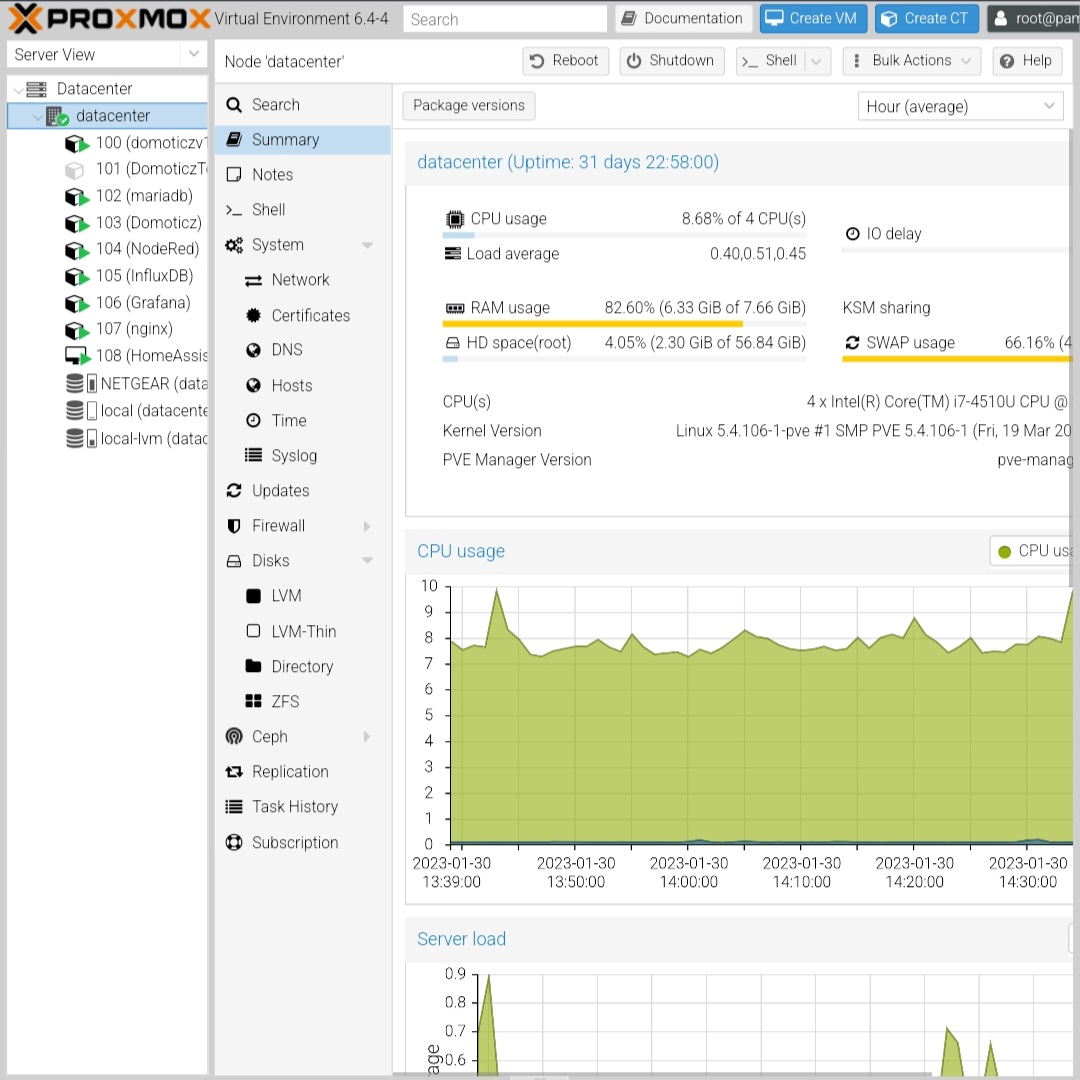This screenshot has height=1080, width=1080.
Task: Open LVM disks page
Action: click(302, 596)
